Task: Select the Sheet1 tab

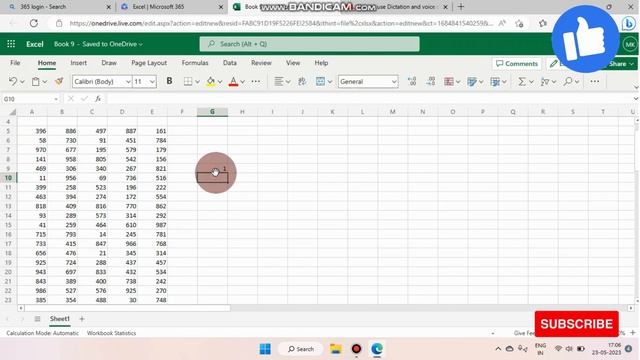Action: (60, 319)
